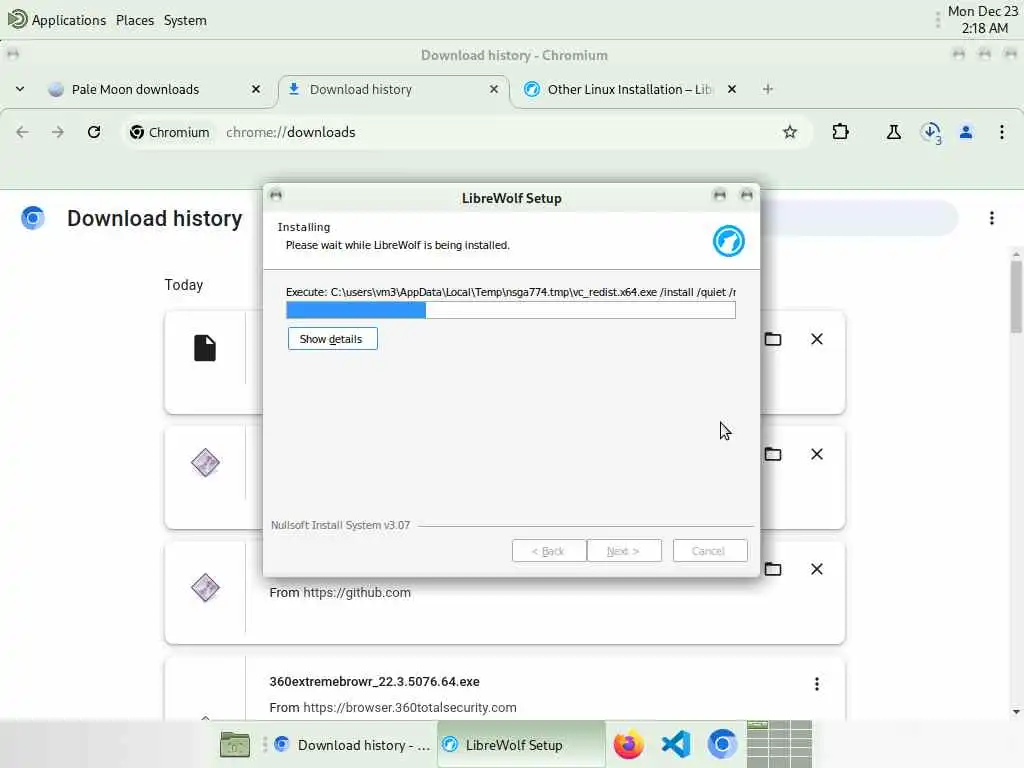Viewport: 1024px width, 768px height.
Task: Click the first download's file icon
Action: click(x=204, y=348)
